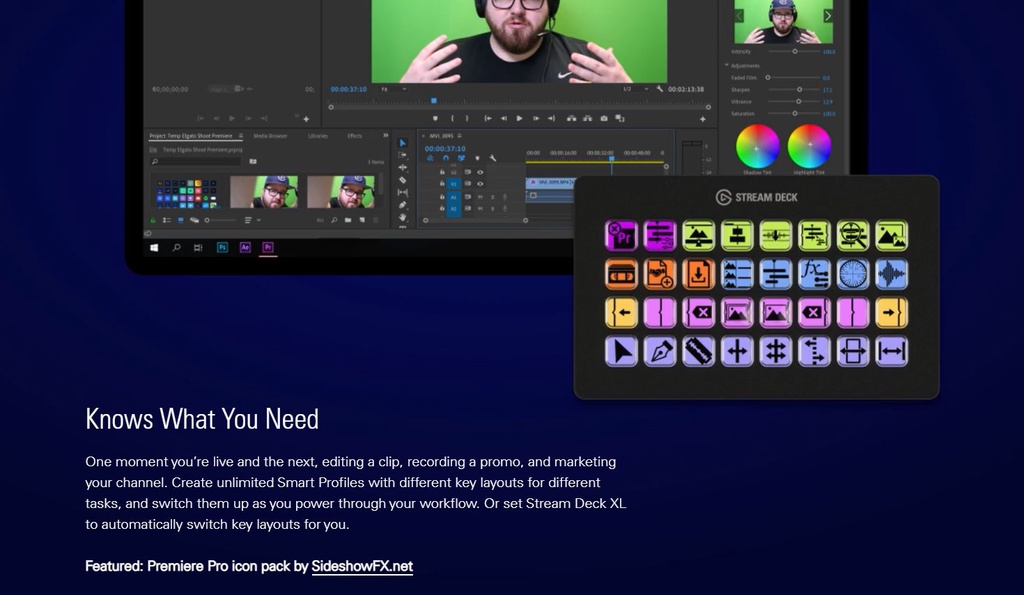Mute the A1 audio track

pos(480,197)
